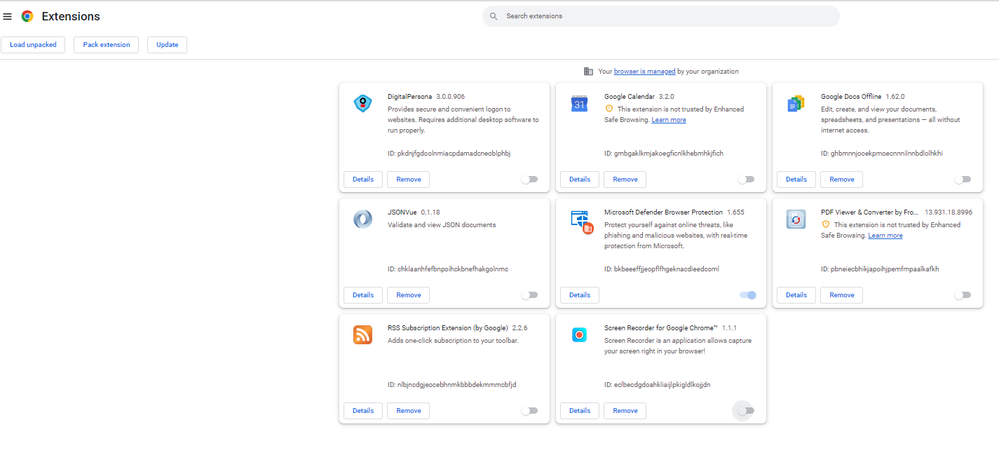Click 'Adds one-click subscription to your toolbar.' text

pyautogui.click(x=453, y=341)
